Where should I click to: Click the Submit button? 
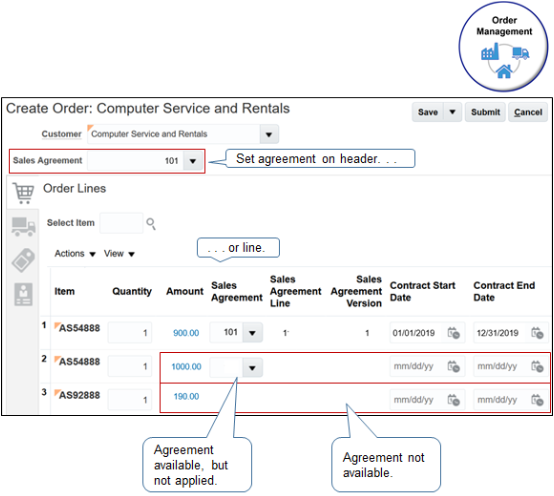pyautogui.click(x=485, y=112)
